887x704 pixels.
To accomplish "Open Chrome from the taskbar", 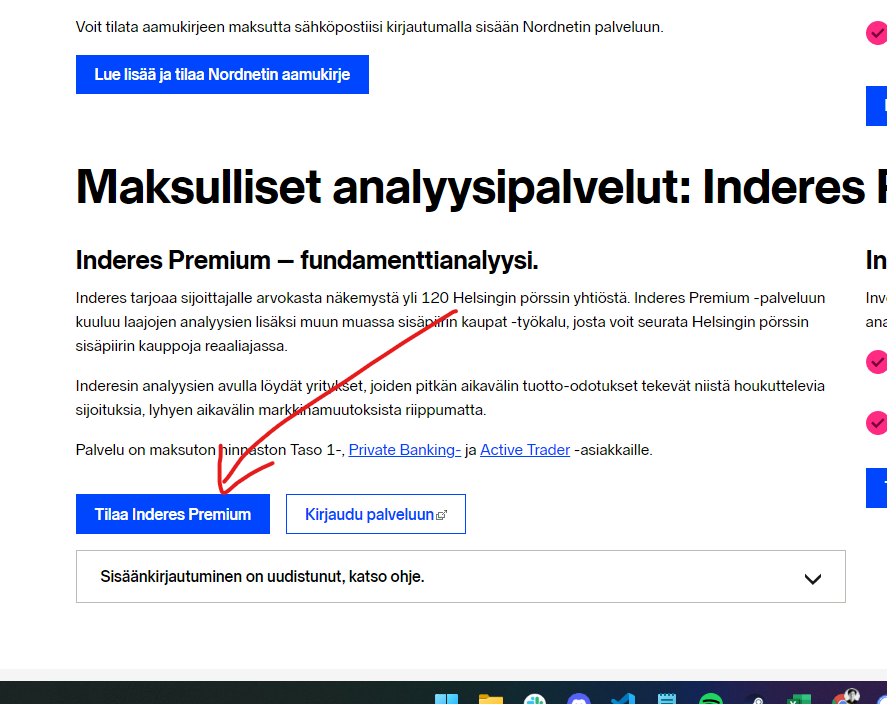I will coord(844,698).
